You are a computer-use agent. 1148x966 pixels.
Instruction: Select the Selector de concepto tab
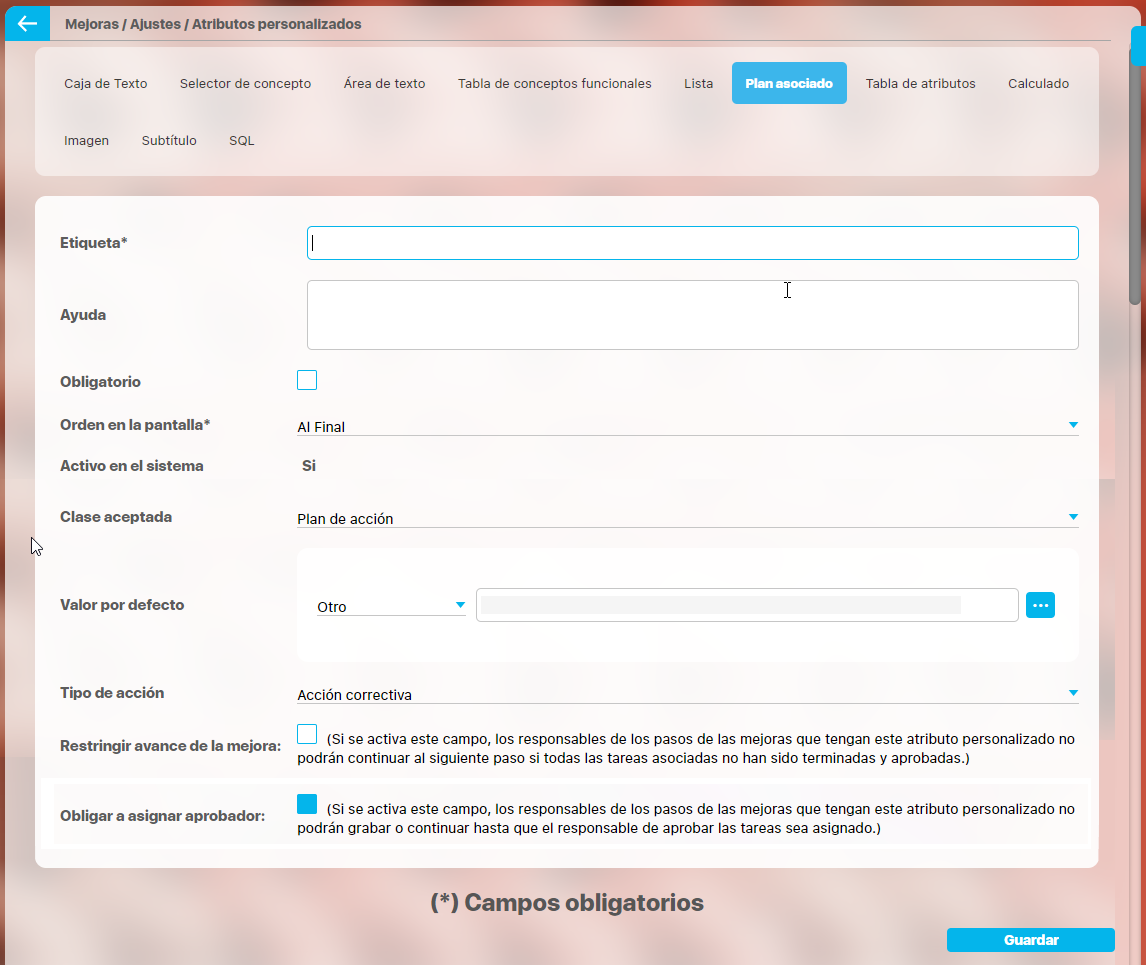tap(245, 84)
